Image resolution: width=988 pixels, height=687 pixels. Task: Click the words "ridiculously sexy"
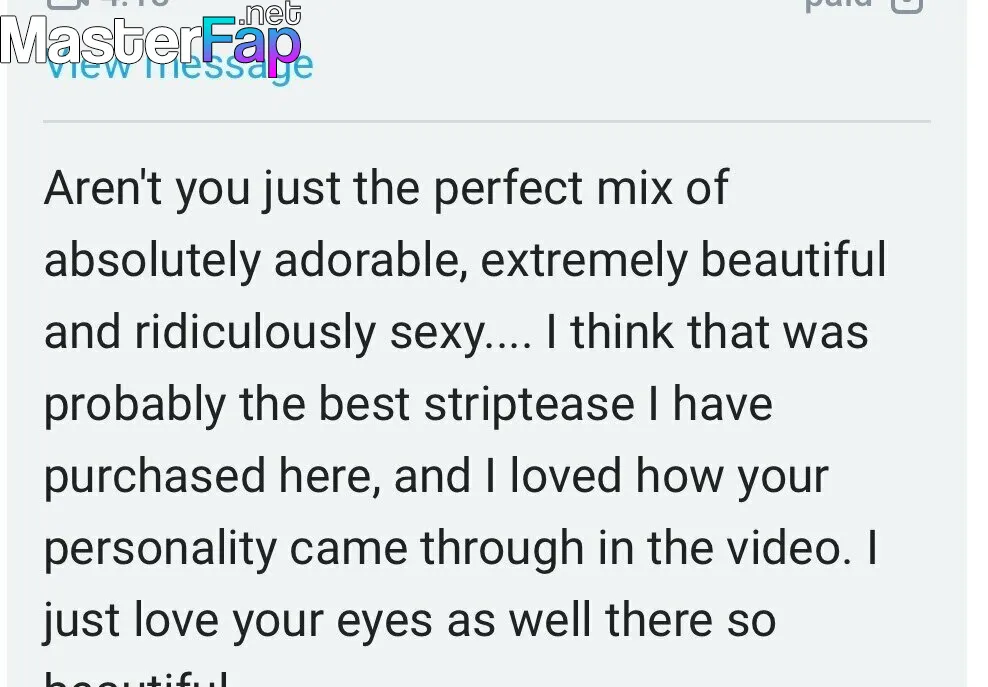tap(311, 332)
